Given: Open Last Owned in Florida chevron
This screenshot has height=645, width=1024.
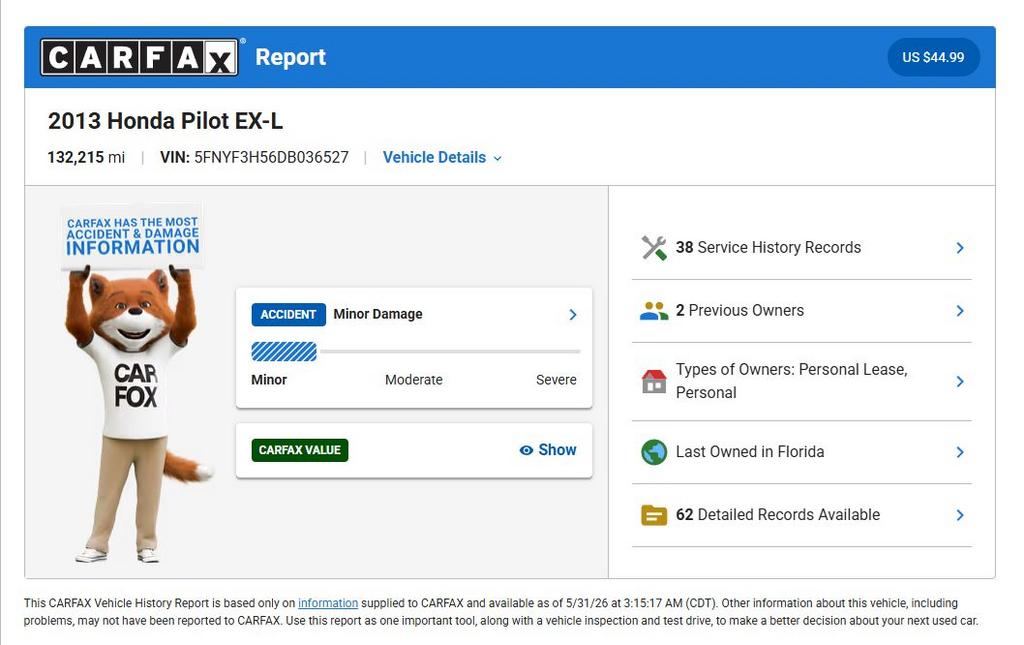Looking at the screenshot, I should pyautogui.click(x=960, y=452).
